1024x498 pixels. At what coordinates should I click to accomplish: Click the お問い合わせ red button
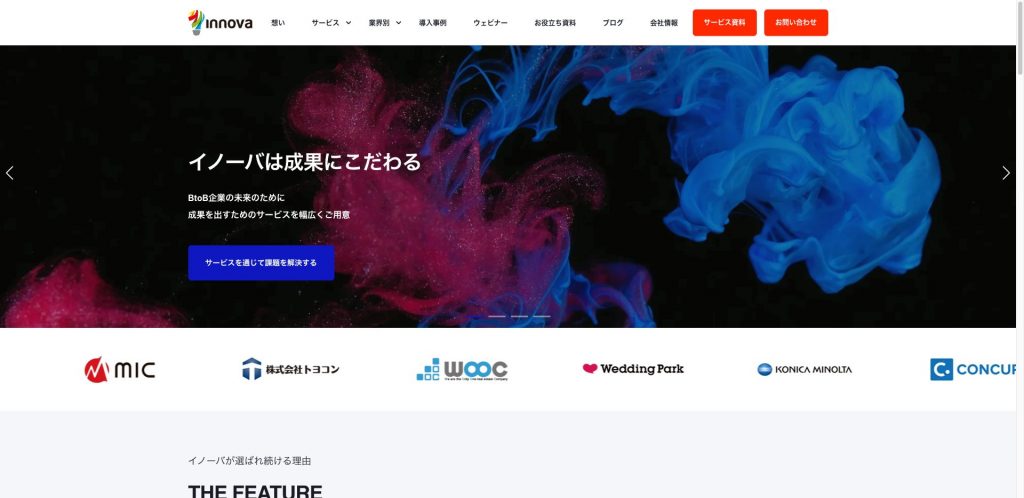point(795,22)
